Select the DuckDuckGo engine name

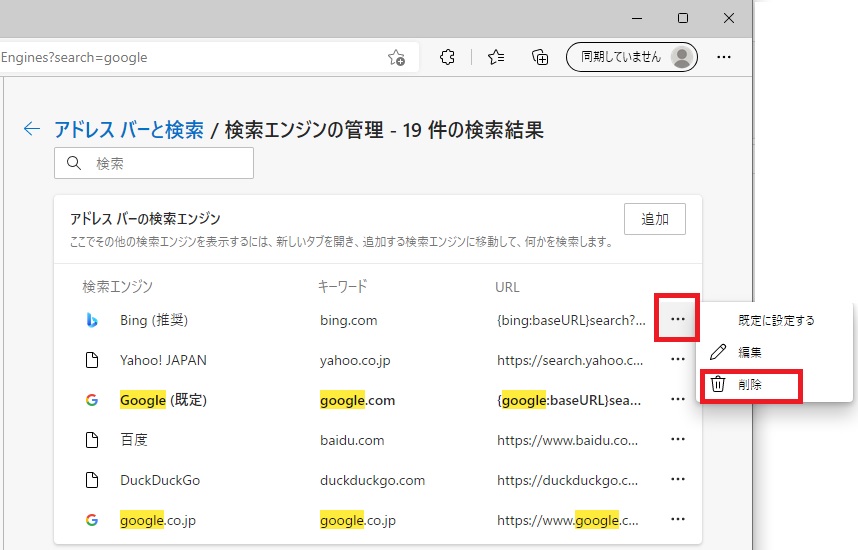(160, 480)
